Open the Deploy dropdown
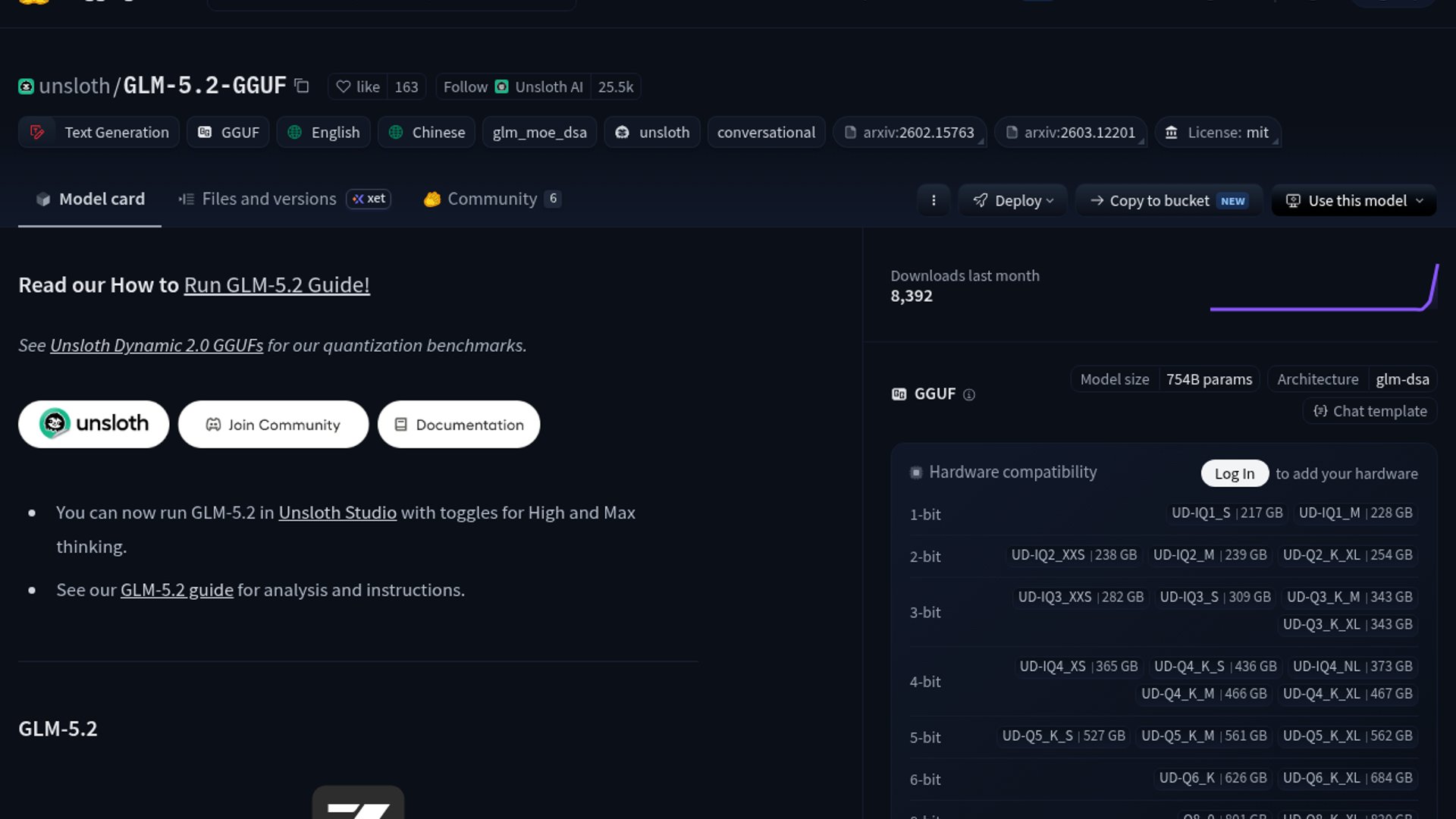 [x=1012, y=200]
